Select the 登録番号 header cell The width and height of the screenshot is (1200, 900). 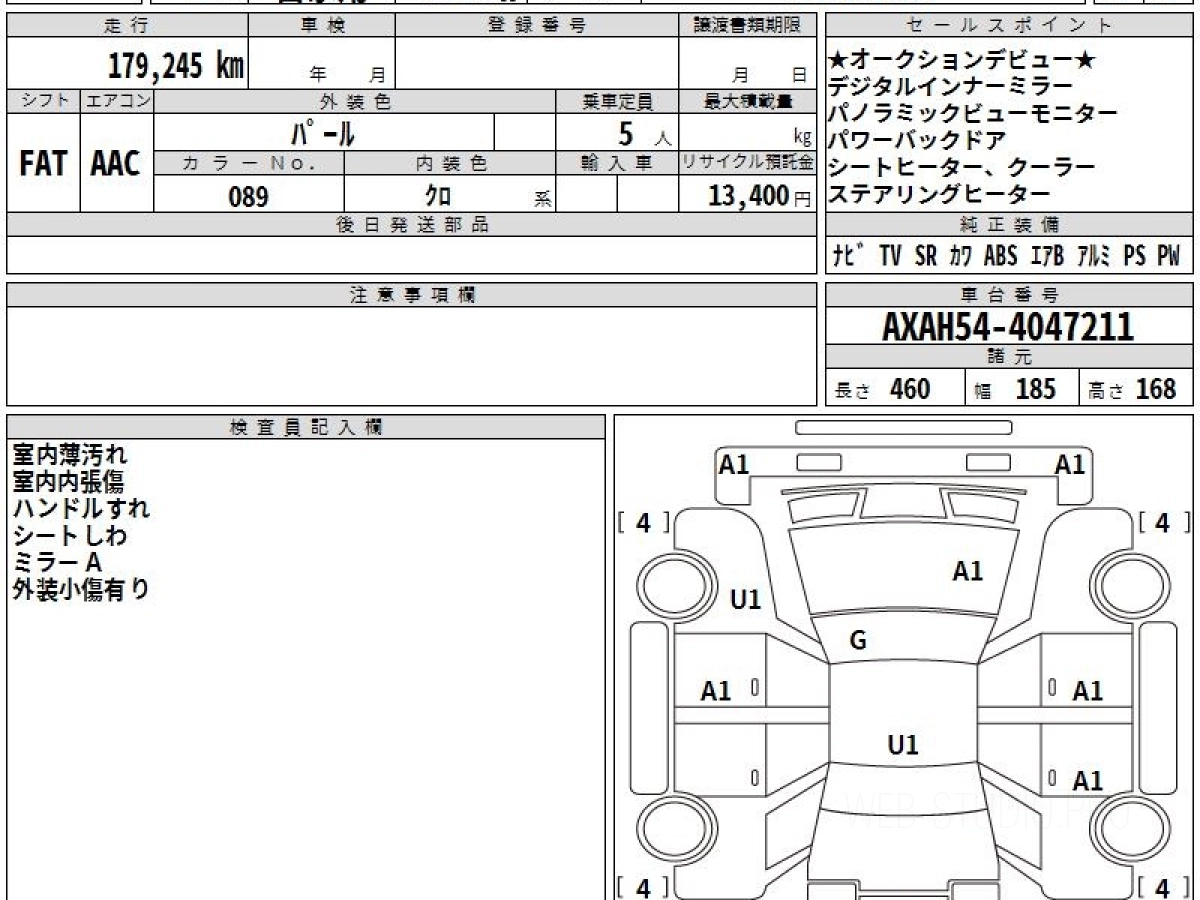pyautogui.click(x=537, y=26)
